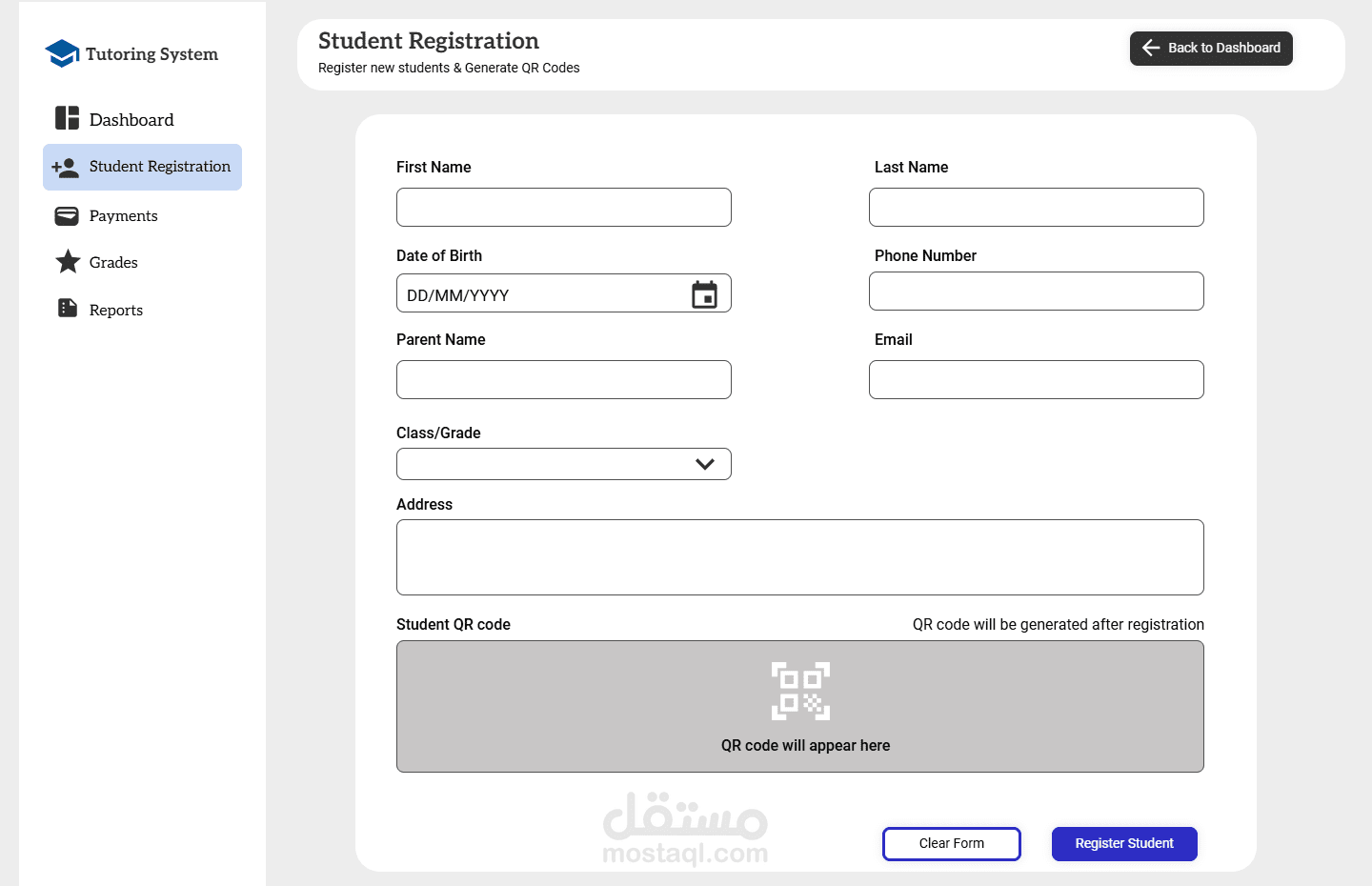Screen dimensions: 1372x886
Task: Focus the First Name input field
Action: pos(564,208)
